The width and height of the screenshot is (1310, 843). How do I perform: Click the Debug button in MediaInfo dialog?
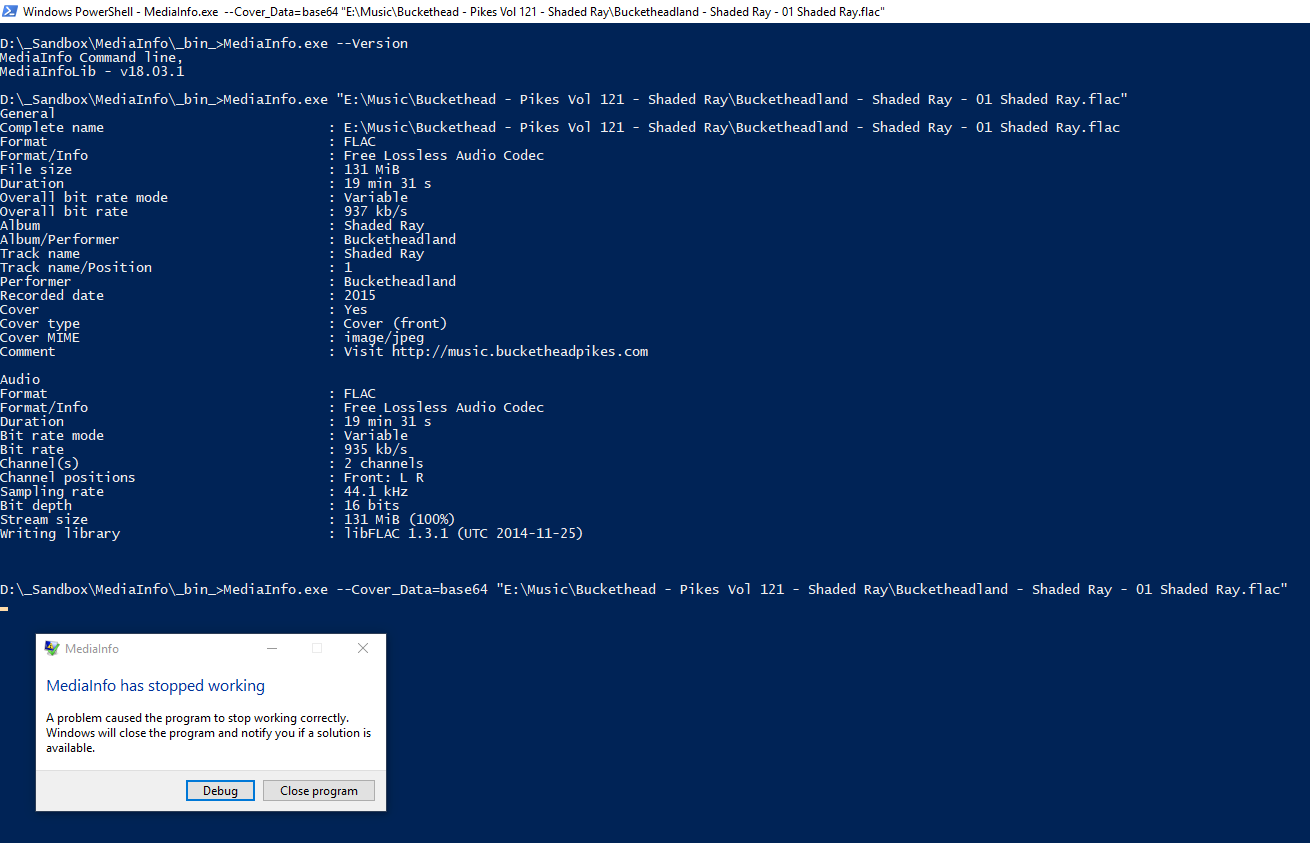tap(220, 790)
